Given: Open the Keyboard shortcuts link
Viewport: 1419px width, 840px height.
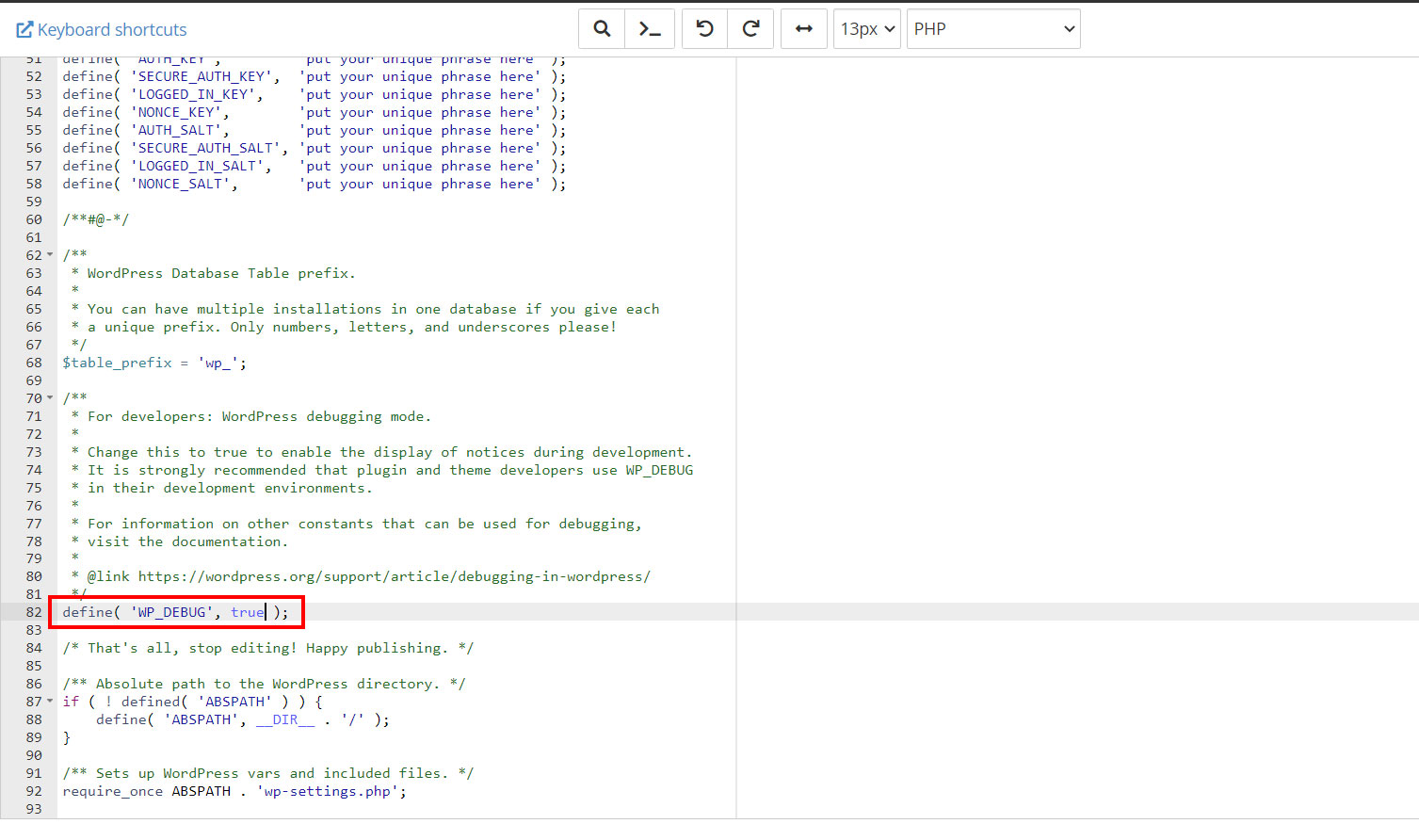Looking at the screenshot, I should click(x=102, y=29).
